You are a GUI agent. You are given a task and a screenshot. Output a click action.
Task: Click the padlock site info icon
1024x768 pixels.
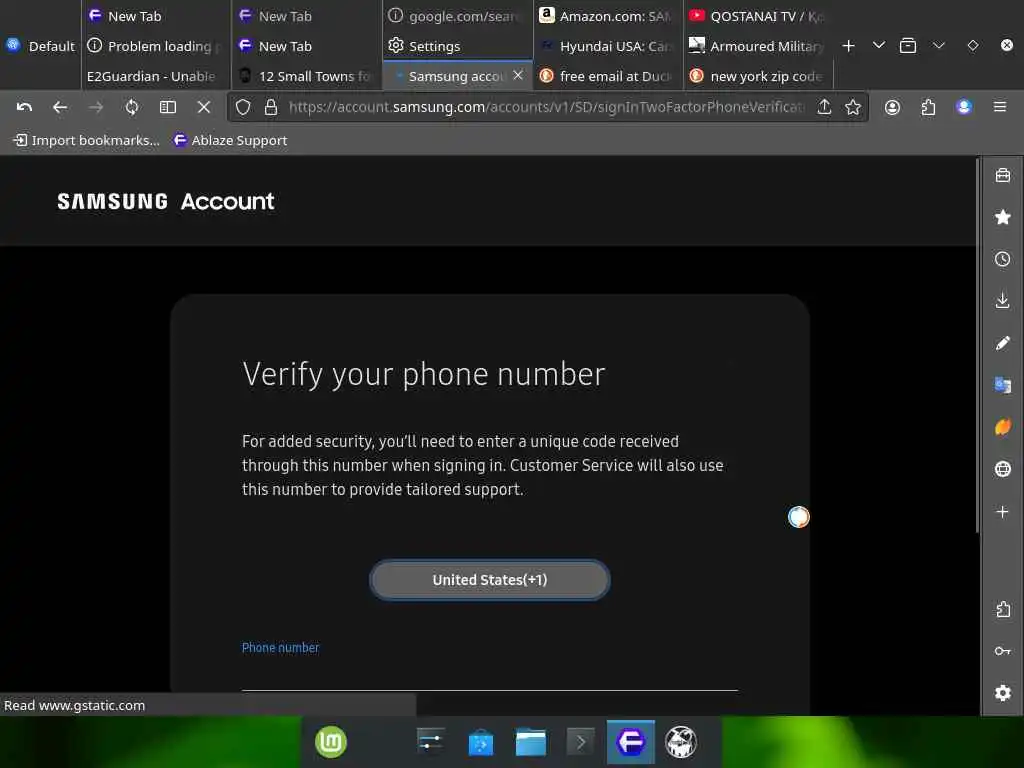tap(271, 107)
